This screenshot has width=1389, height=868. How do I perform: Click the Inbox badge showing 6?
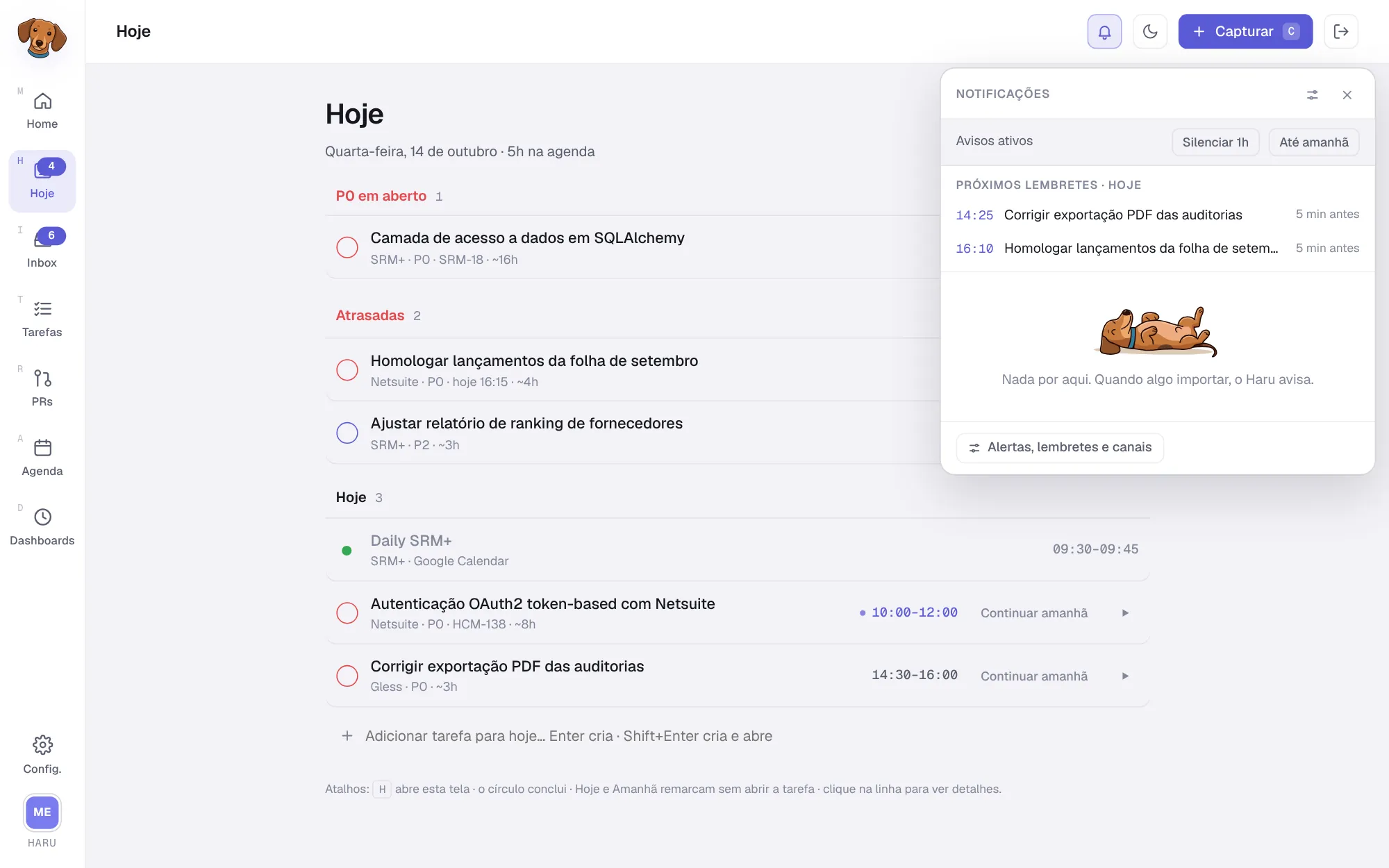pyautogui.click(x=51, y=235)
